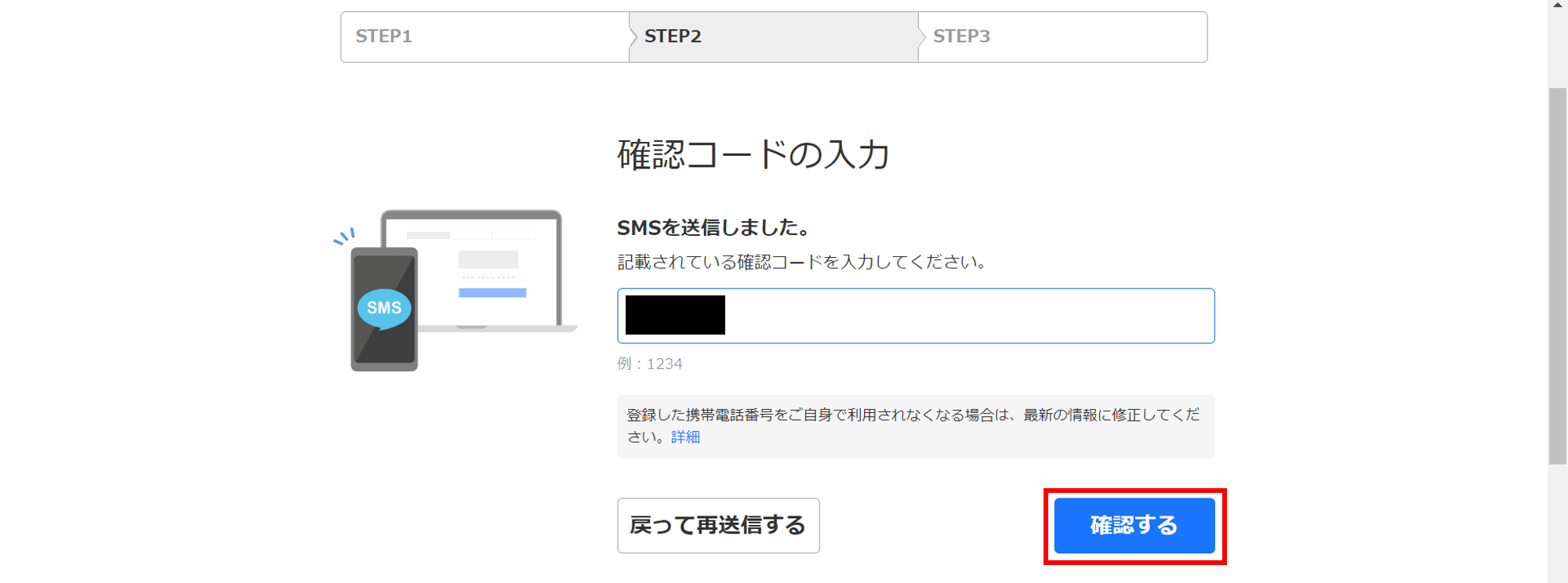
Task: Click the smartphone illustration
Action: click(x=384, y=309)
